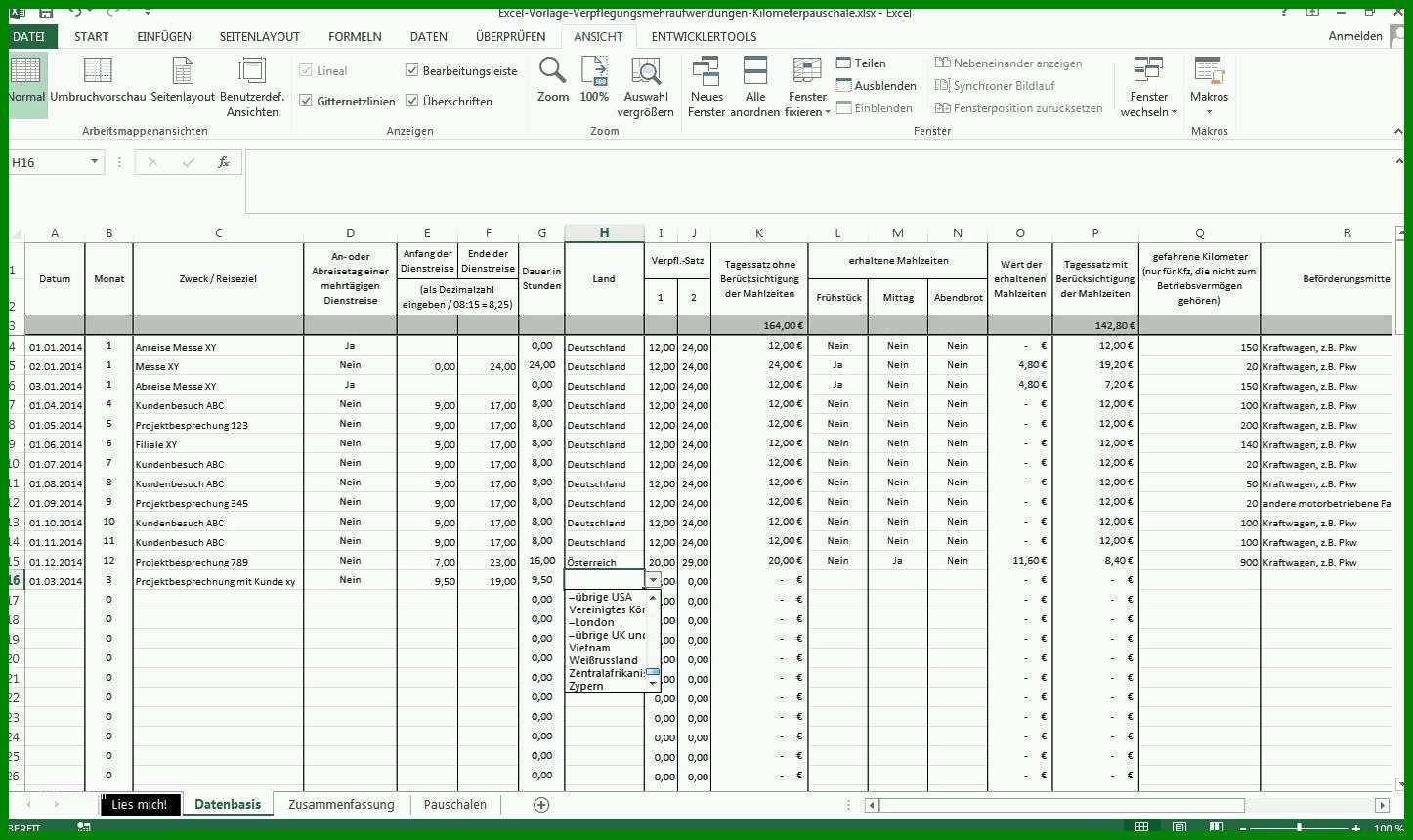The image size is (1413, 840).
Task: Switch to the START ribbon tab
Action: click(92, 36)
